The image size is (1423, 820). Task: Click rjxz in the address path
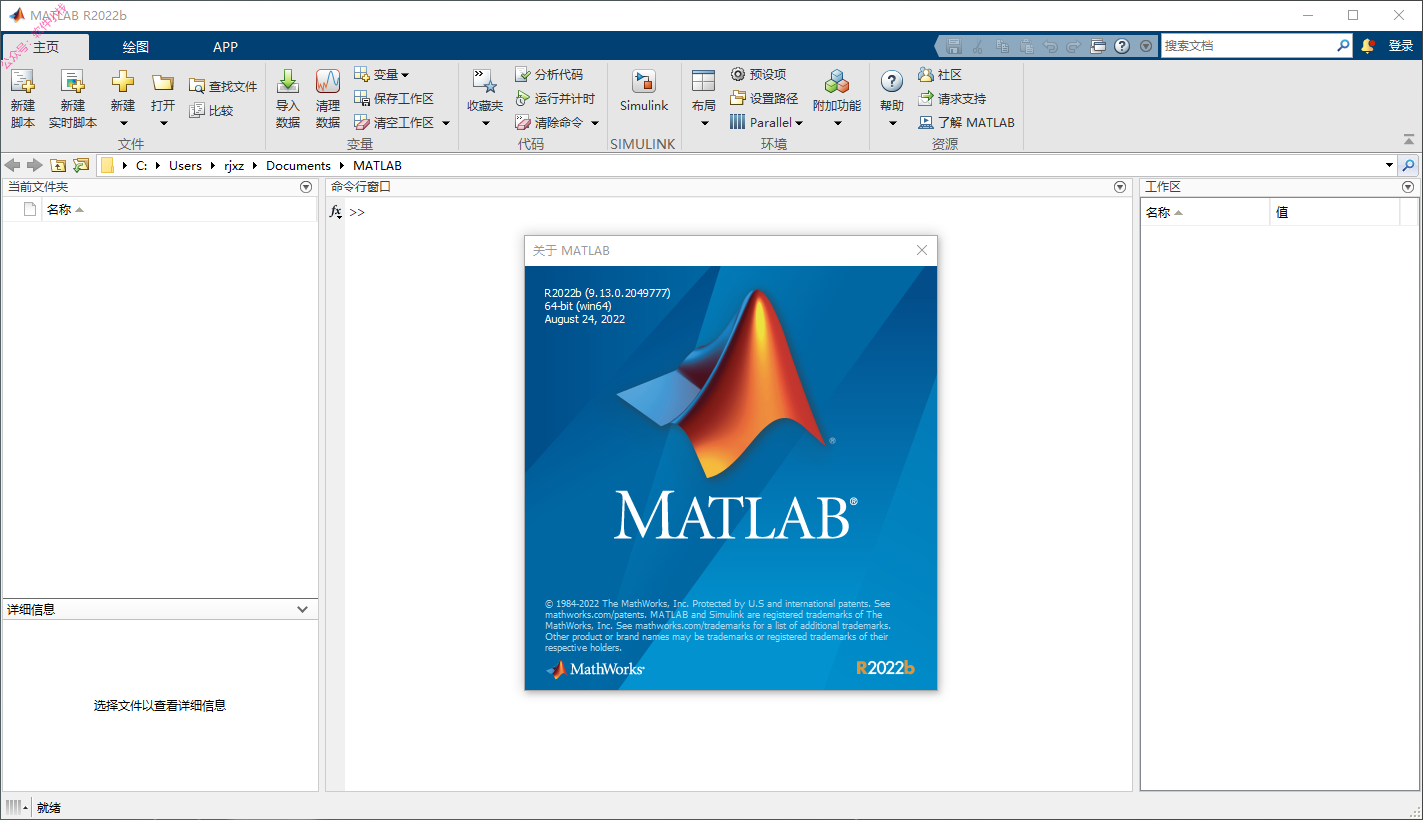tap(234, 166)
